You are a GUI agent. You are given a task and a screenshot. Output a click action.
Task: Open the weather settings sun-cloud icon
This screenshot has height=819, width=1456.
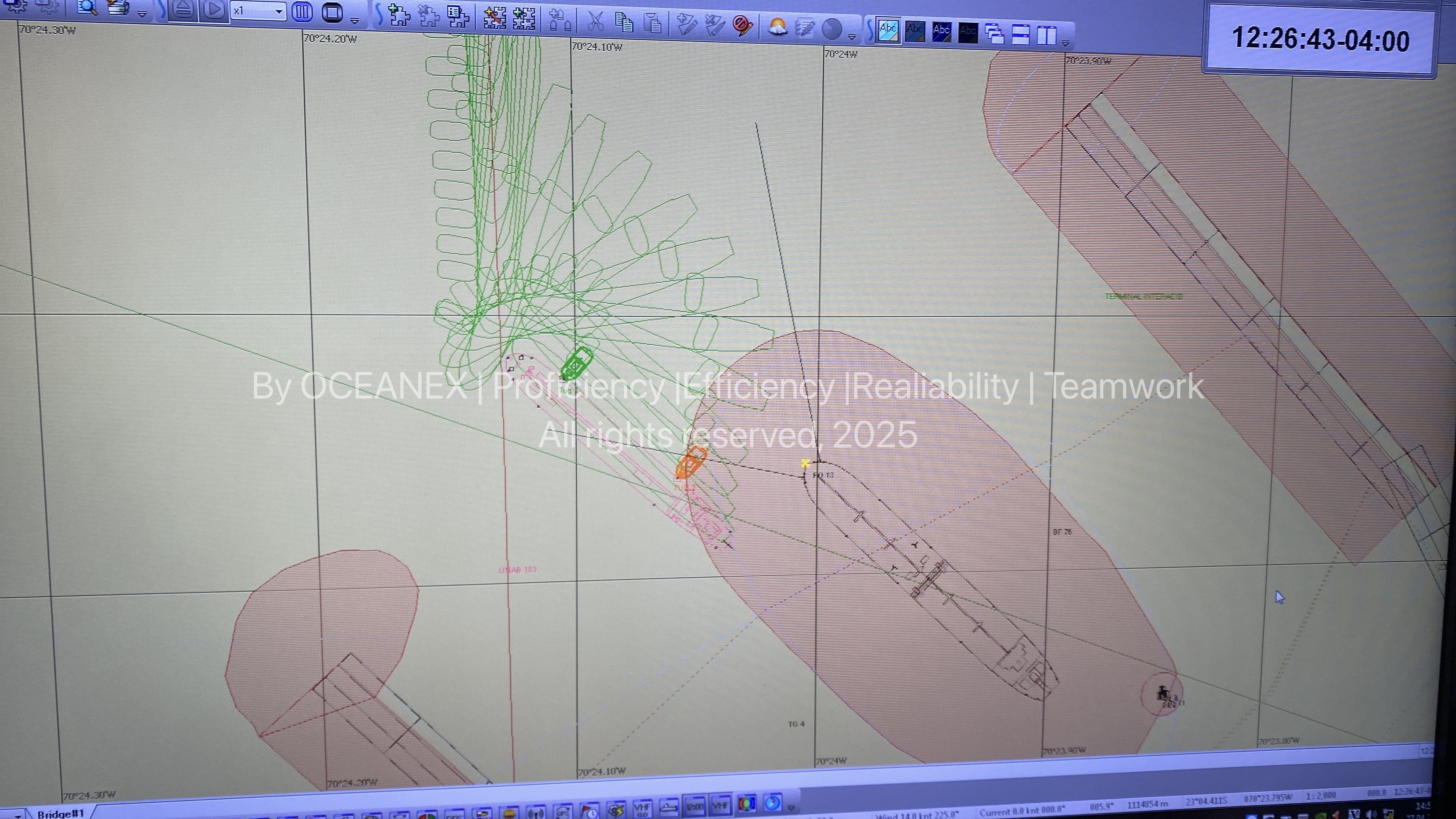(x=778, y=27)
